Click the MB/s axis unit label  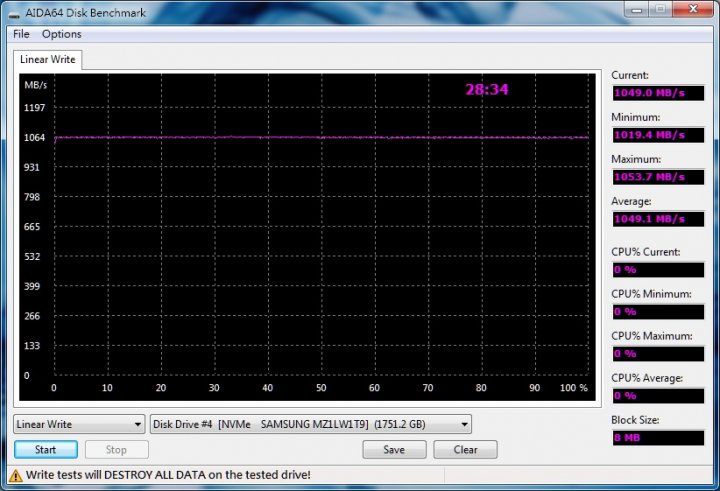(36, 85)
